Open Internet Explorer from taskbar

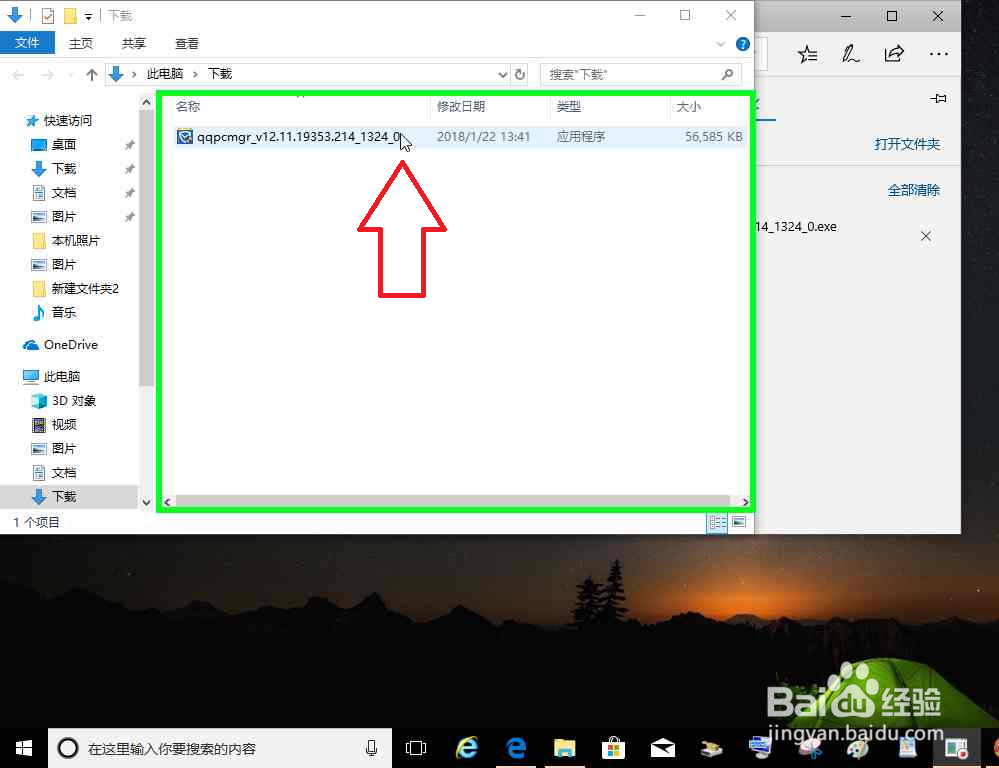467,748
